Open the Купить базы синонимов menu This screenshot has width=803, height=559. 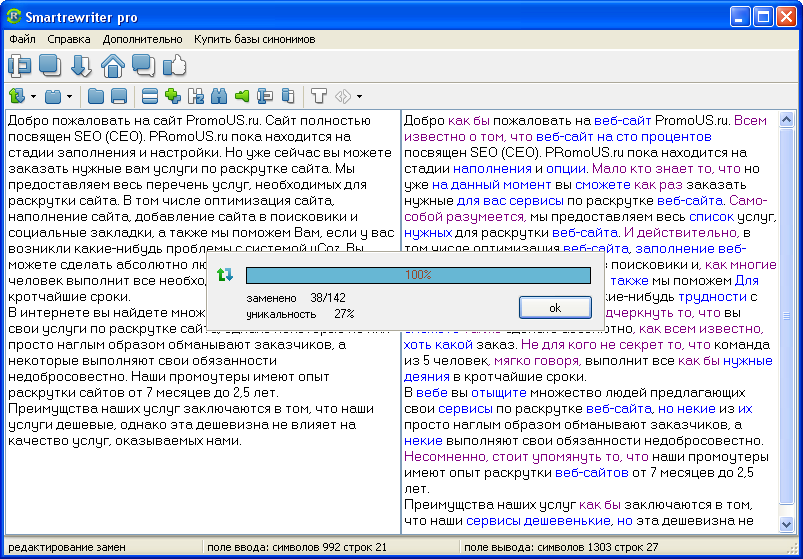click(255, 39)
